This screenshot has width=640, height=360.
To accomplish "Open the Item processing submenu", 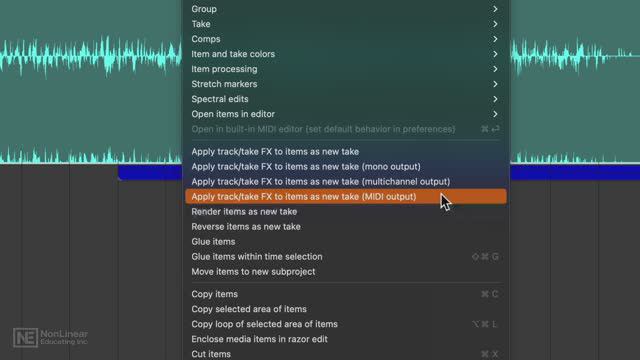I will pos(346,69).
